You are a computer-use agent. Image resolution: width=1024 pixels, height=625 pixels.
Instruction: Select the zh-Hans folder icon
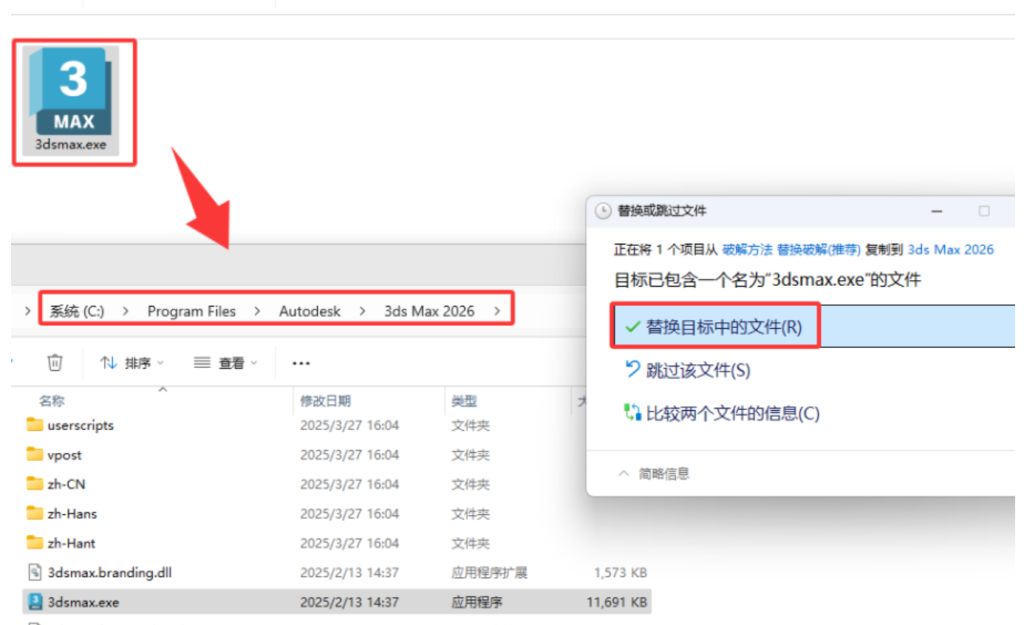(35, 513)
